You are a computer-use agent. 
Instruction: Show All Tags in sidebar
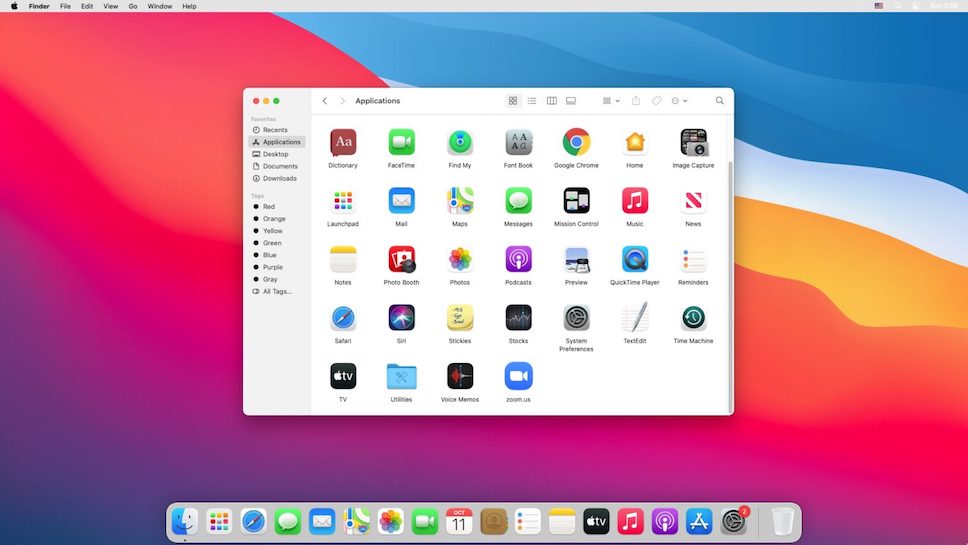[276, 291]
